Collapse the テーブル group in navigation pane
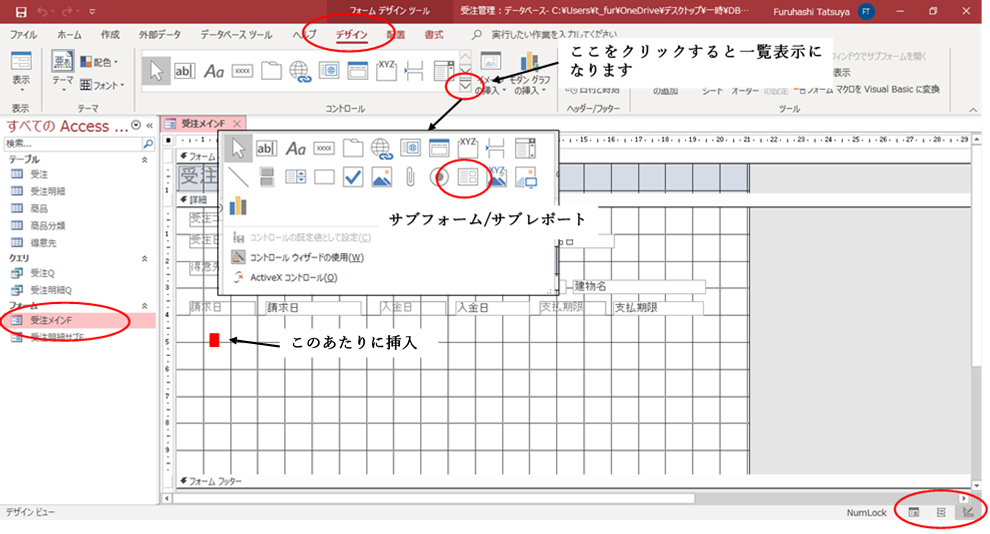This screenshot has width=990, height=534. (143, 159)
